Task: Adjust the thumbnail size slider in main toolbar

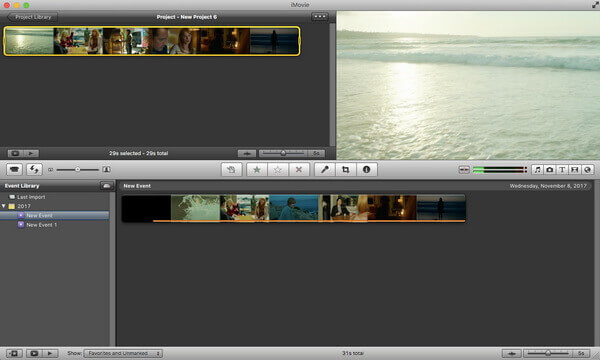Action: 78,169
